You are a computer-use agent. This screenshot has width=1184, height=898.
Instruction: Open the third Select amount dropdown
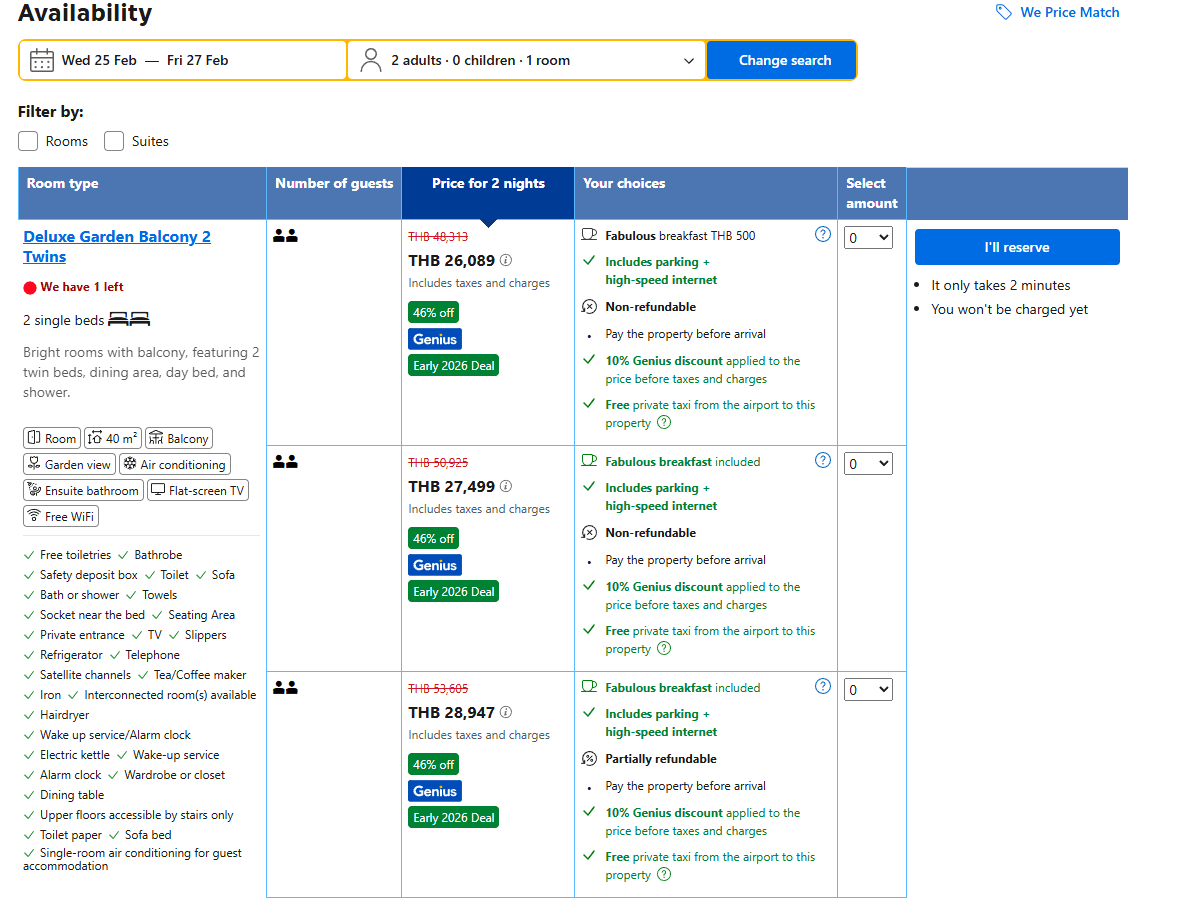tap(867, 689)
